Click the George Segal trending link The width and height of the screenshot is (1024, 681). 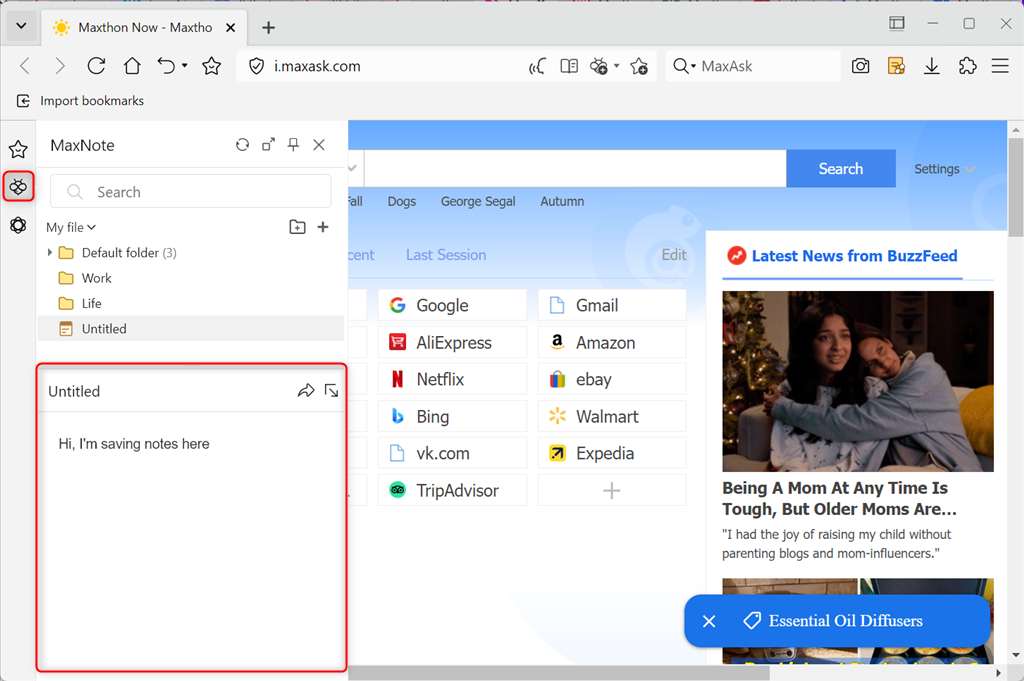(478, 202)
